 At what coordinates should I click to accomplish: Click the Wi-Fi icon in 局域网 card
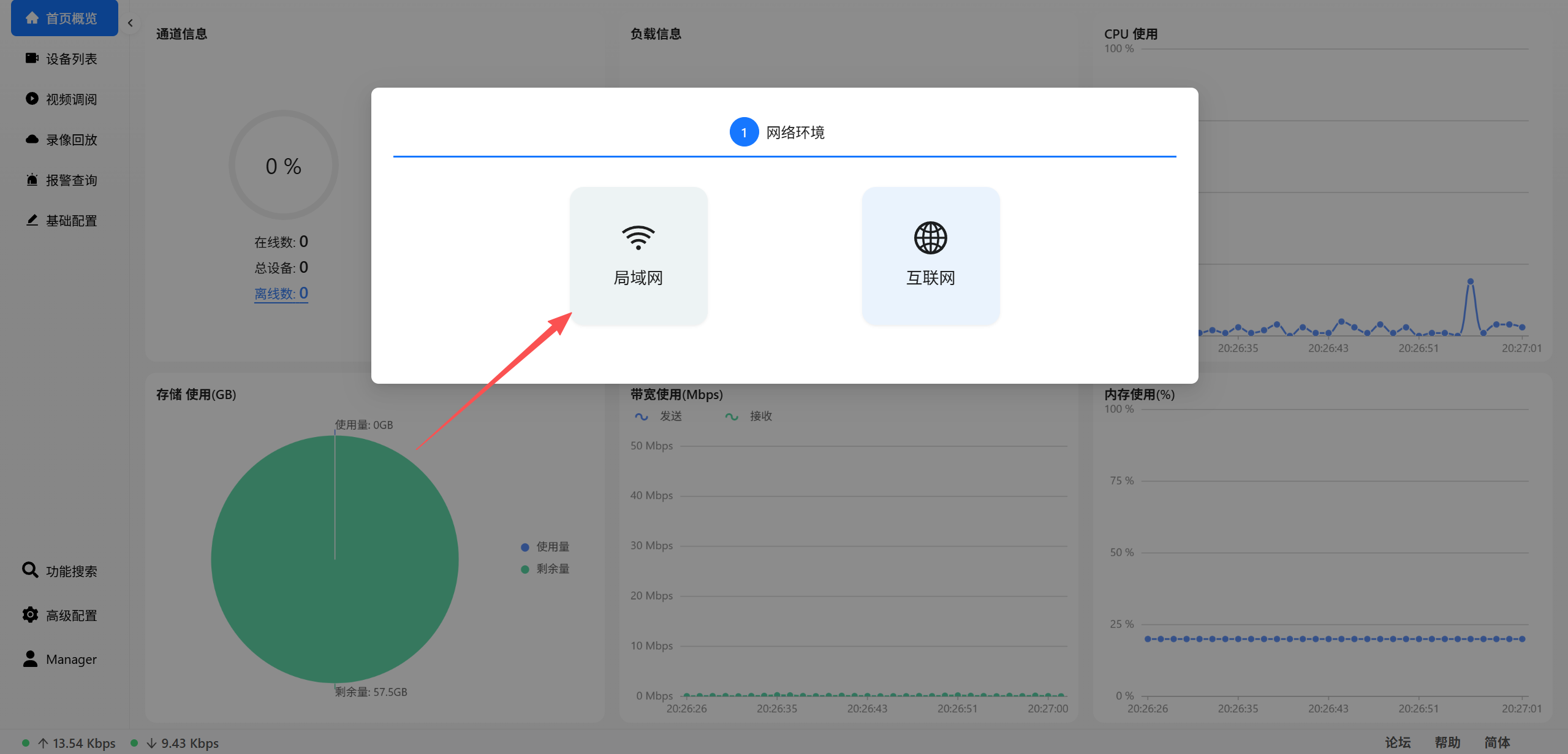638,237
